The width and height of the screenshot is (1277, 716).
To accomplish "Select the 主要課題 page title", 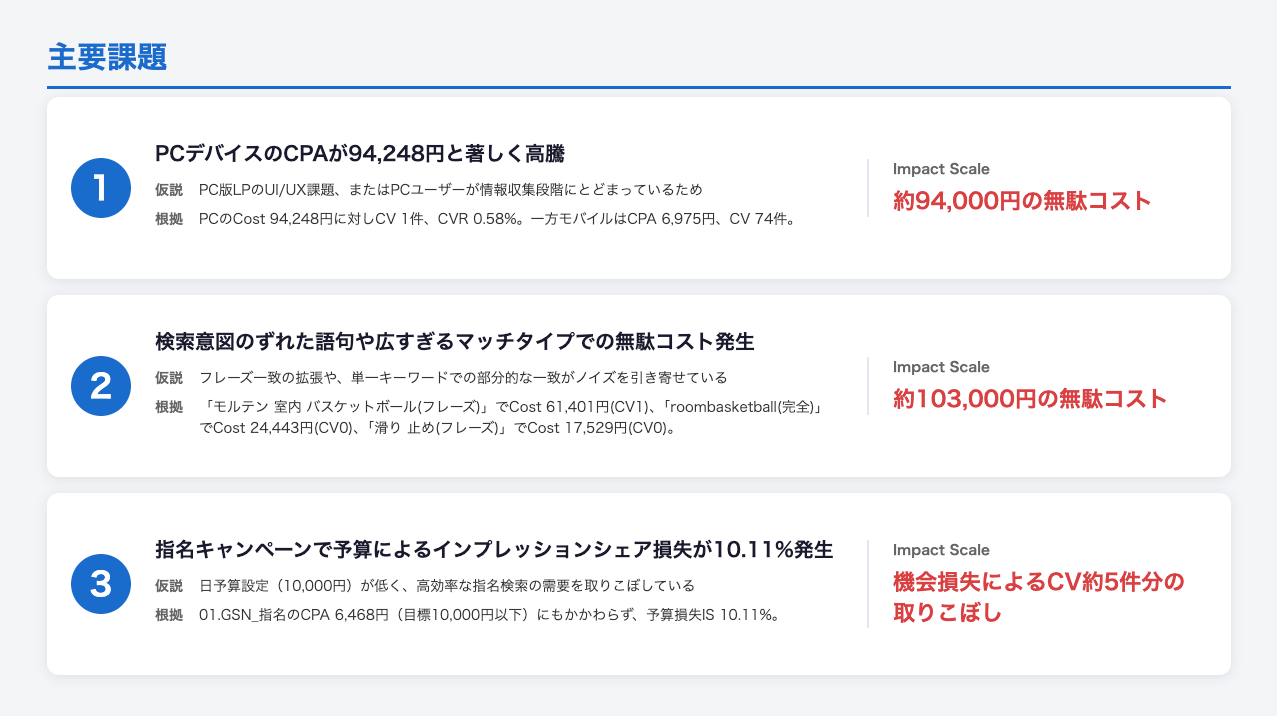I will (107, 58).
